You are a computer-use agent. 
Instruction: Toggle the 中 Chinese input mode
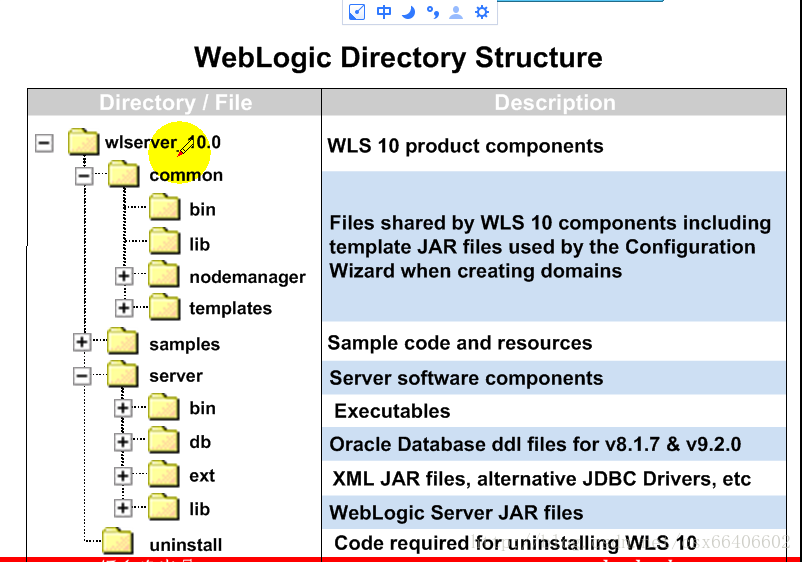pos(384,12)
